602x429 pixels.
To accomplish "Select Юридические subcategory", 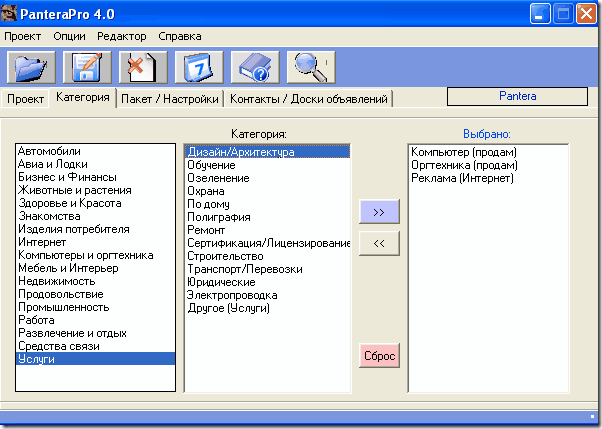I will [x=268, y=282].
